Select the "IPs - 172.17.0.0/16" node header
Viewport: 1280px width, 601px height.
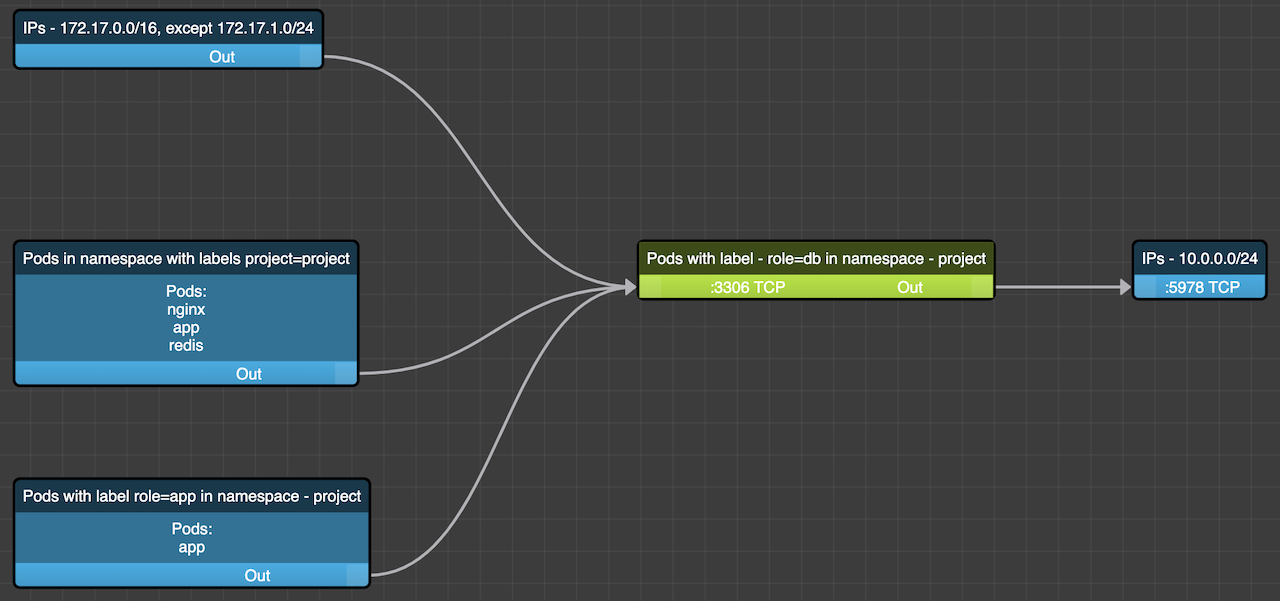click(167, 29)
